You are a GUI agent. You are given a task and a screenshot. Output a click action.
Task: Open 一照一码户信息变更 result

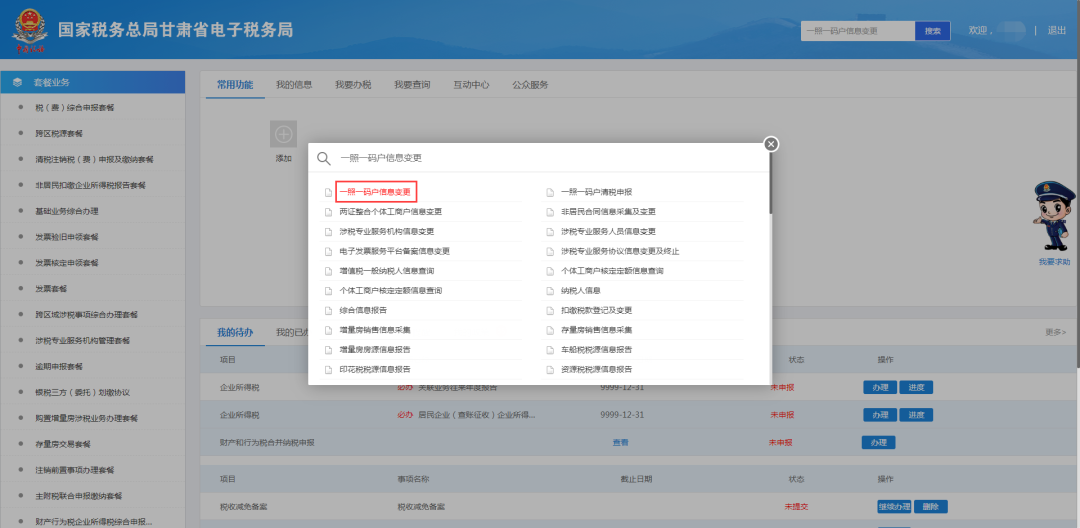pos(377,192)
